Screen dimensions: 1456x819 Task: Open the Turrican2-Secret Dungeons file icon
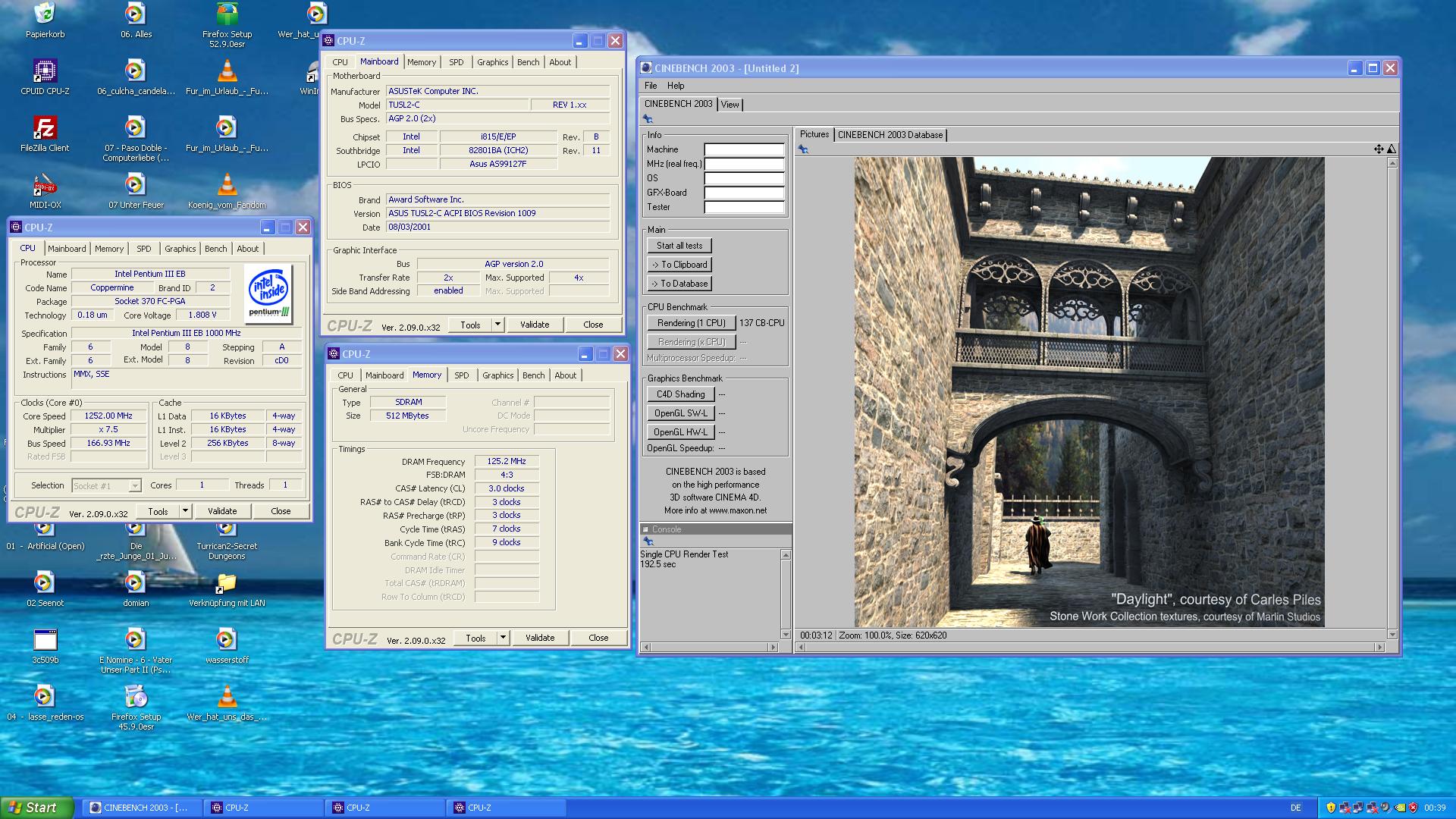pyautogui.click(x=227, y=528)
